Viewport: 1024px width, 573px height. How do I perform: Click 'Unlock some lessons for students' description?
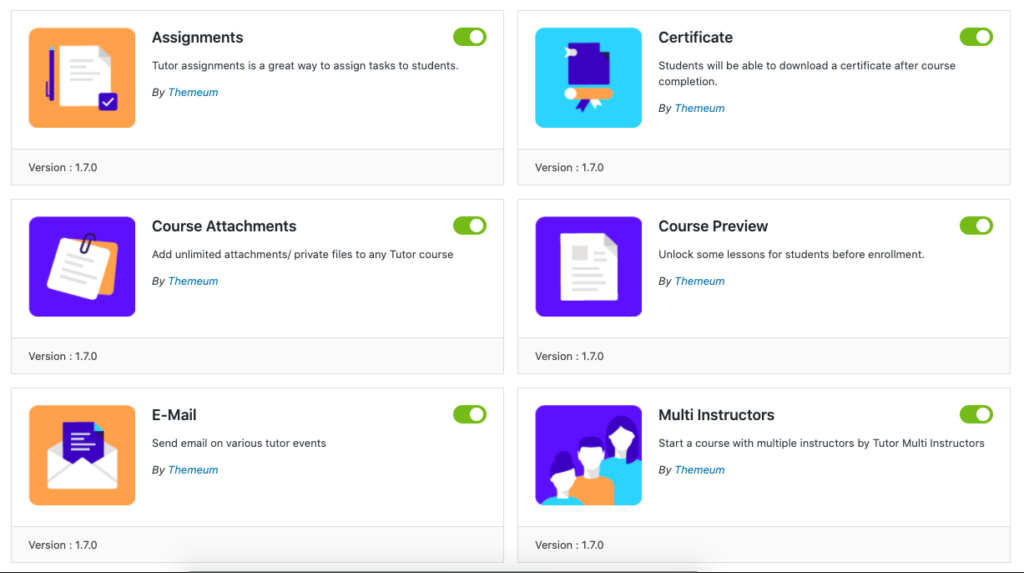click(792, 255)
